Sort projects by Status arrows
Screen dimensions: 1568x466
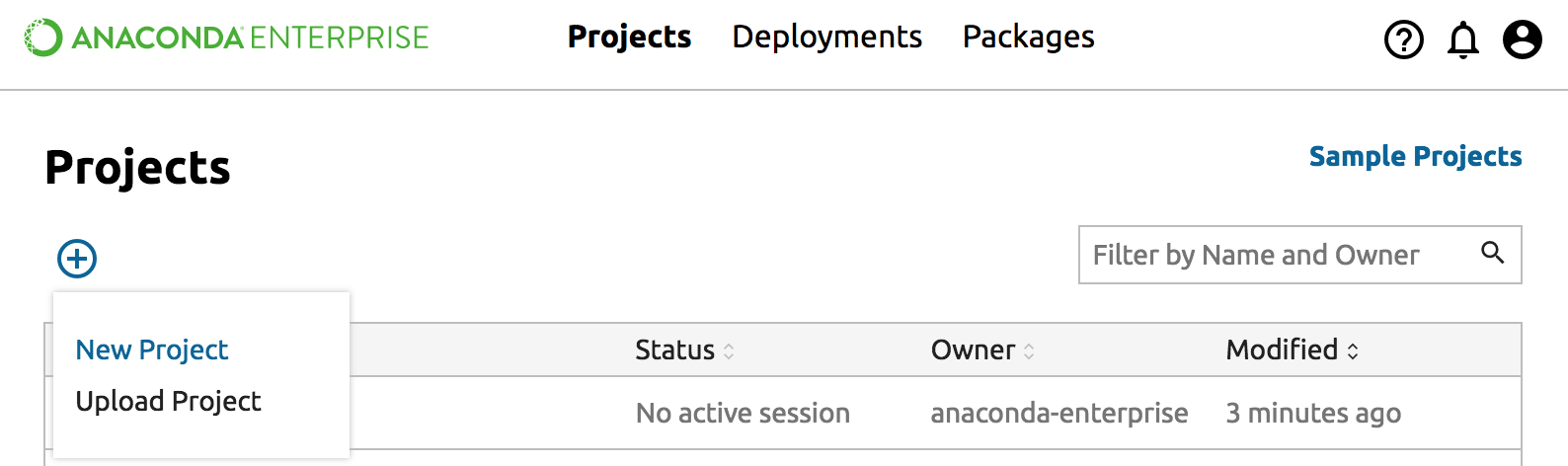[x=729, y=350]
